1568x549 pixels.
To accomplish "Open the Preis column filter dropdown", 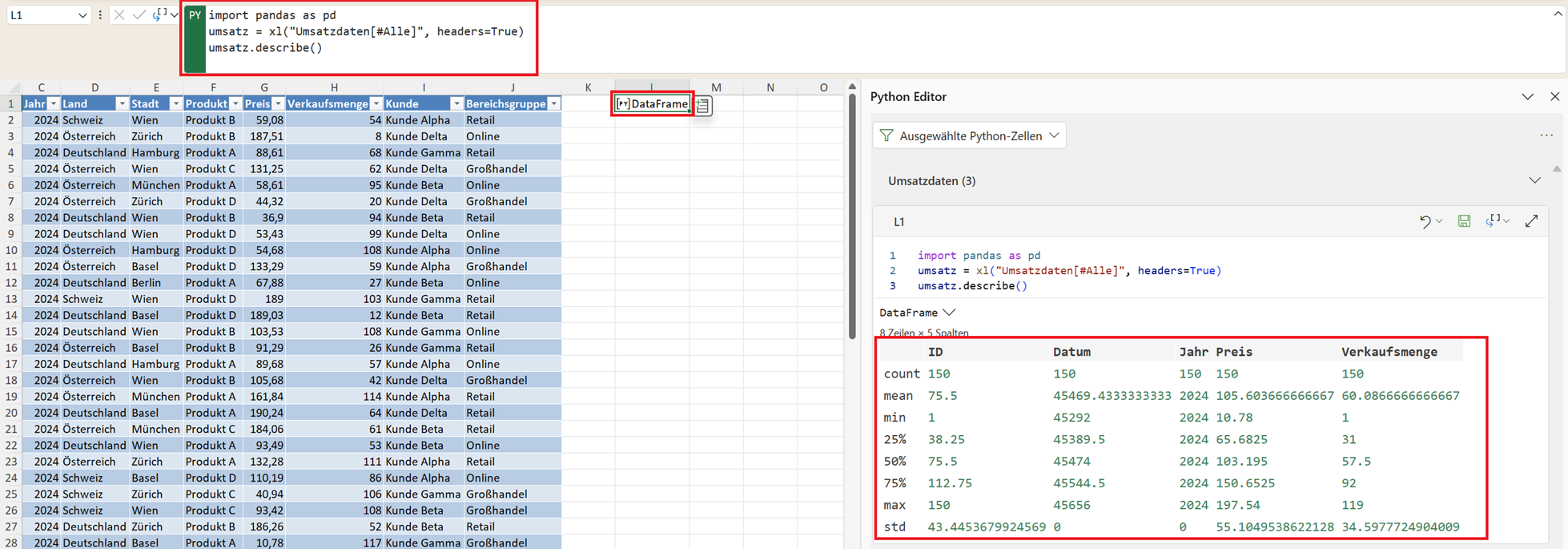I will pyautogui.click(x=278, y=103).
